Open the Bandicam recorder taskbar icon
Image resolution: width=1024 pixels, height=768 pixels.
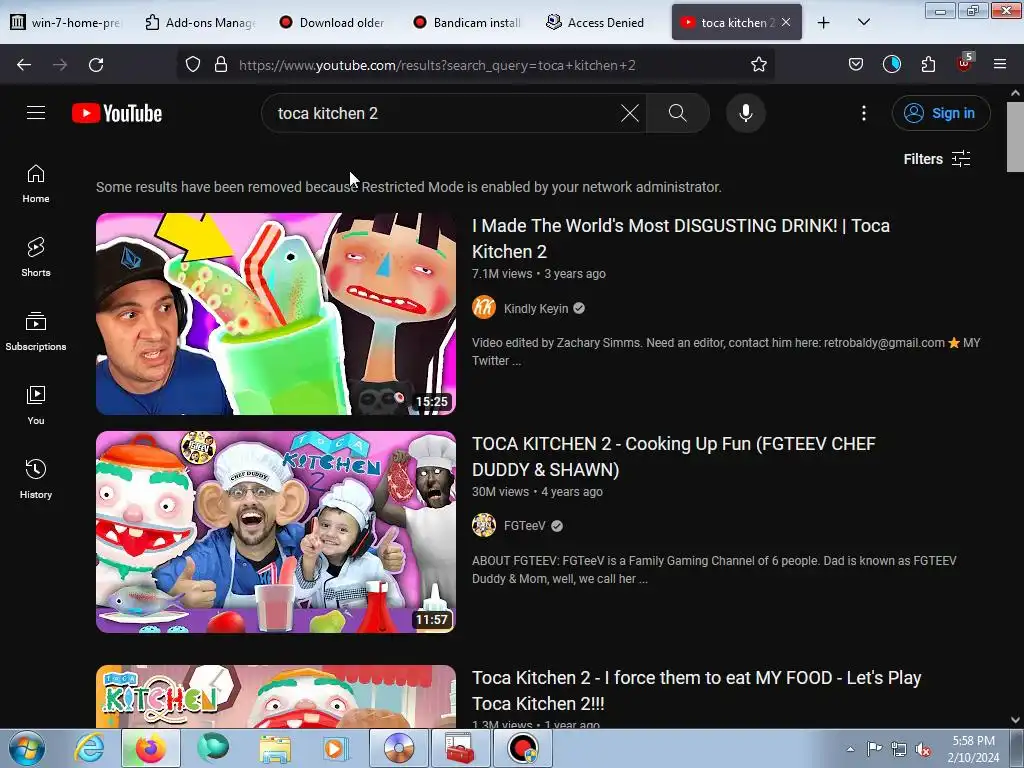[523, 748]
